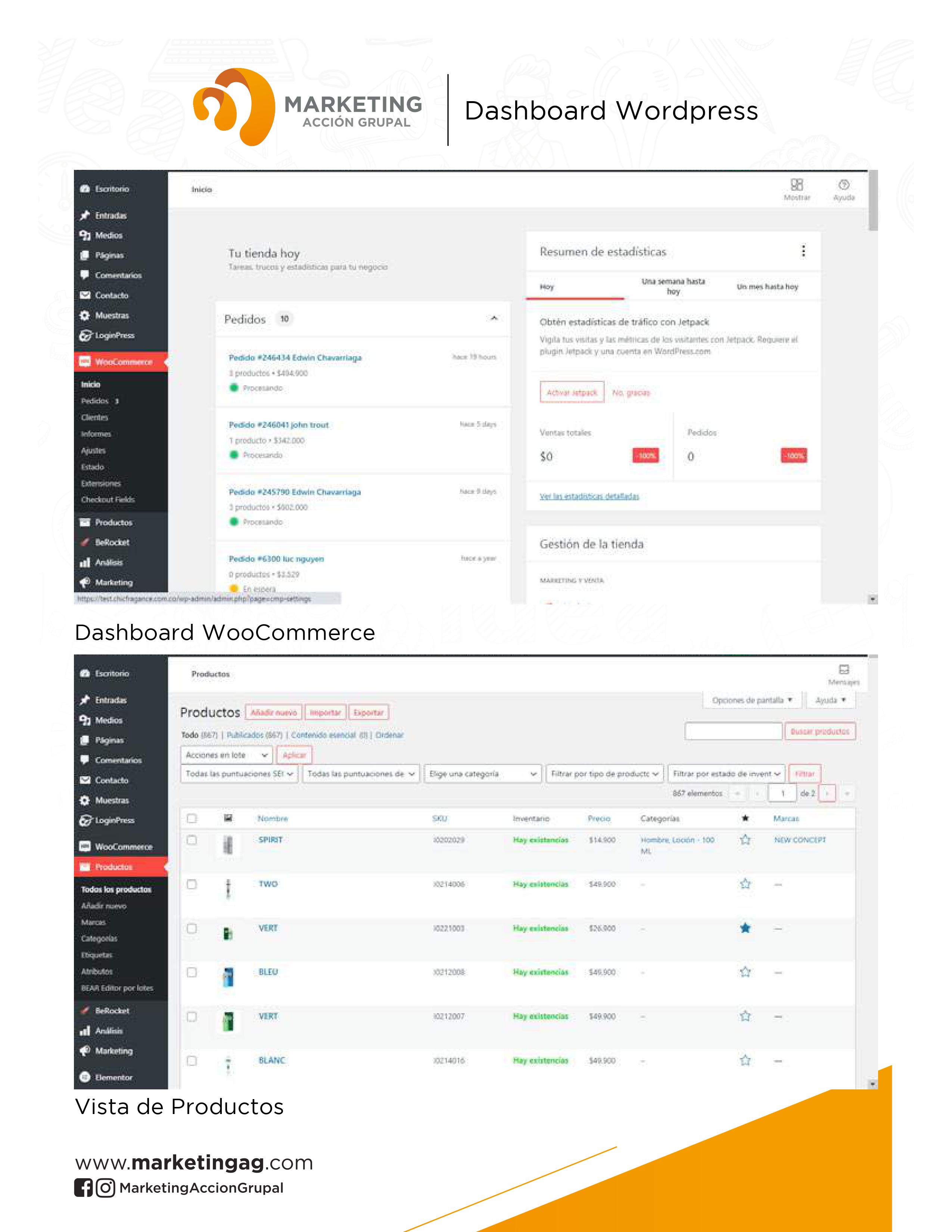The image size is (952, 1232).
Task: Unstar the featured VERT product
Action: tap(745, 928)
